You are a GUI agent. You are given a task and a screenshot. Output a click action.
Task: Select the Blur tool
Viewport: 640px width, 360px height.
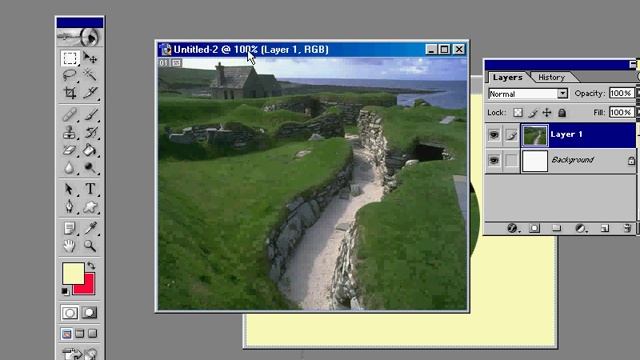click(70, 167)
